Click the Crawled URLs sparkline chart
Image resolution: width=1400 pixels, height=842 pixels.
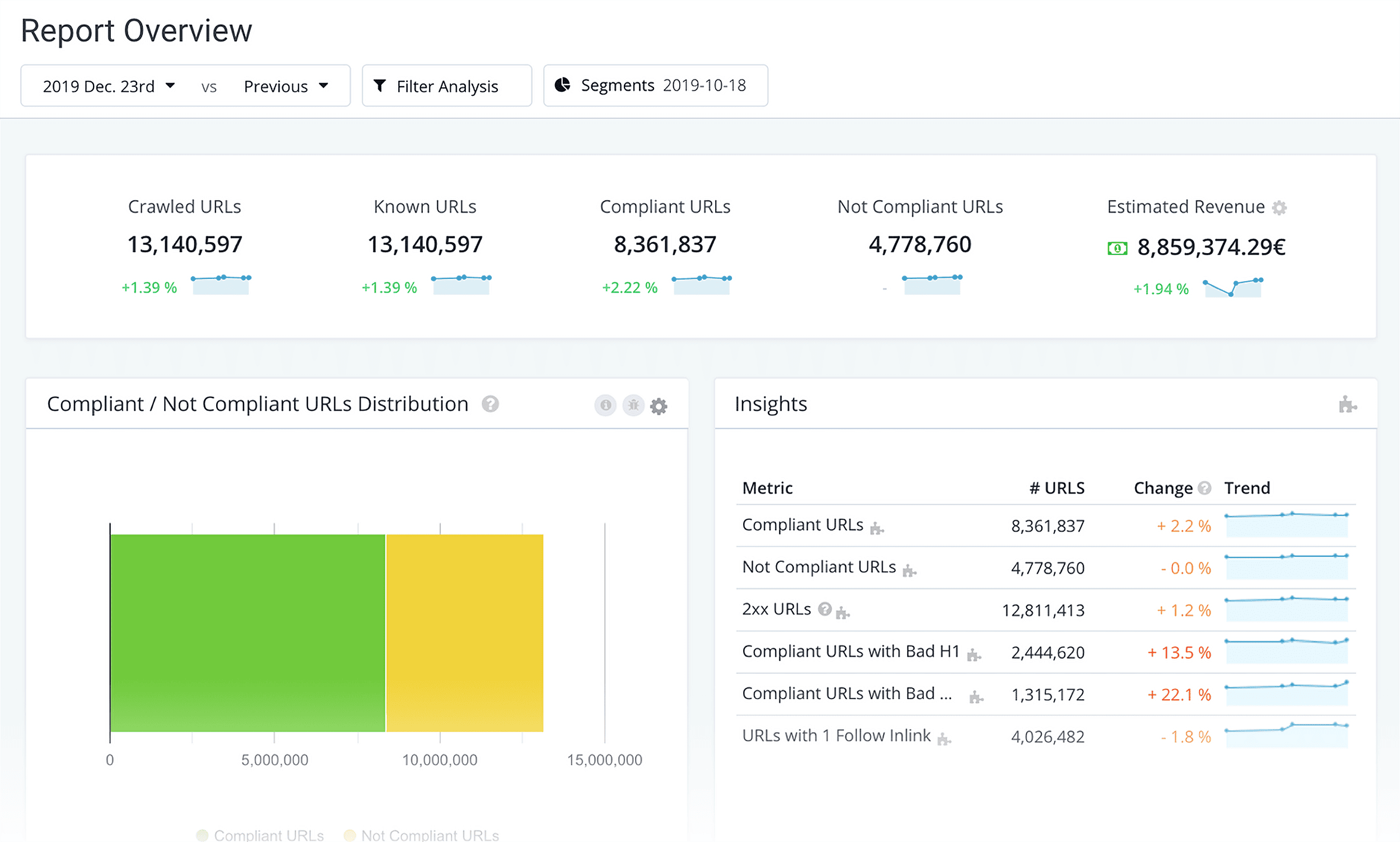(221, 285)
